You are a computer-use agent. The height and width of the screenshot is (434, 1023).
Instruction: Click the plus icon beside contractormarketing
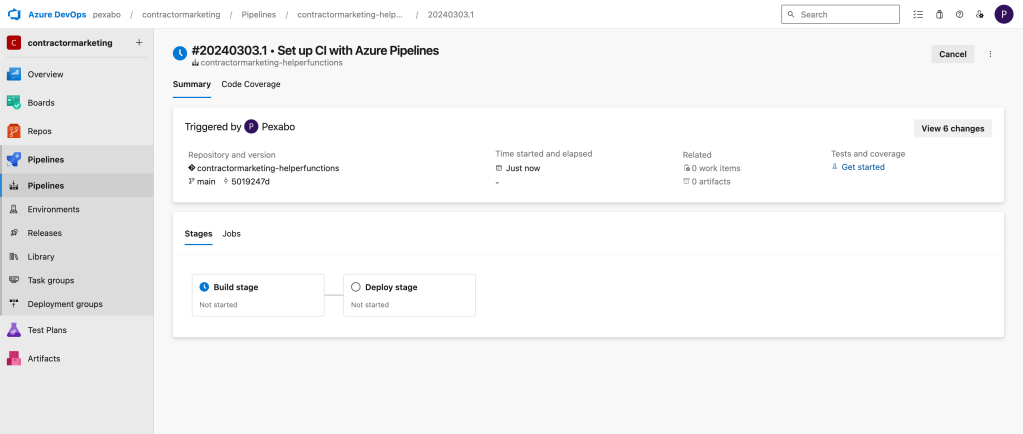point(138,42)
